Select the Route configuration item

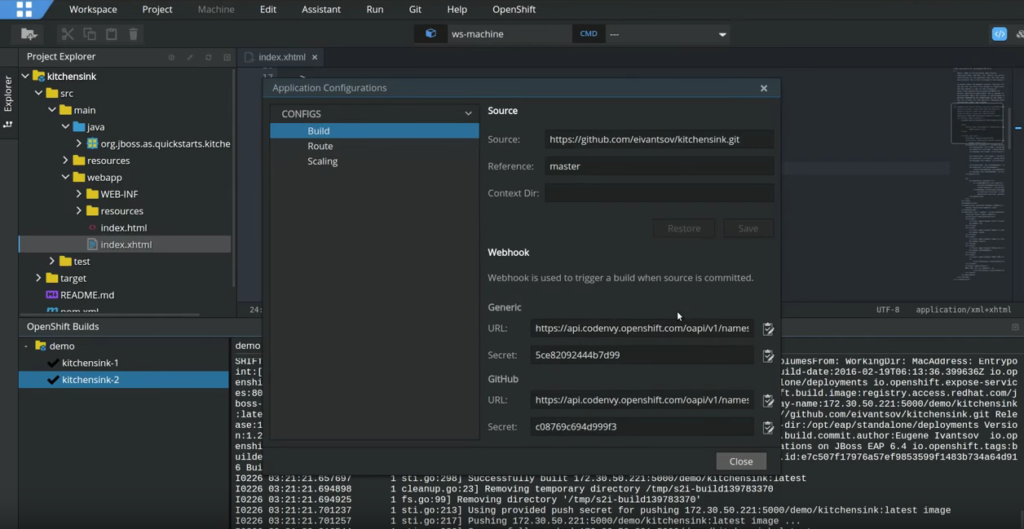320,146
